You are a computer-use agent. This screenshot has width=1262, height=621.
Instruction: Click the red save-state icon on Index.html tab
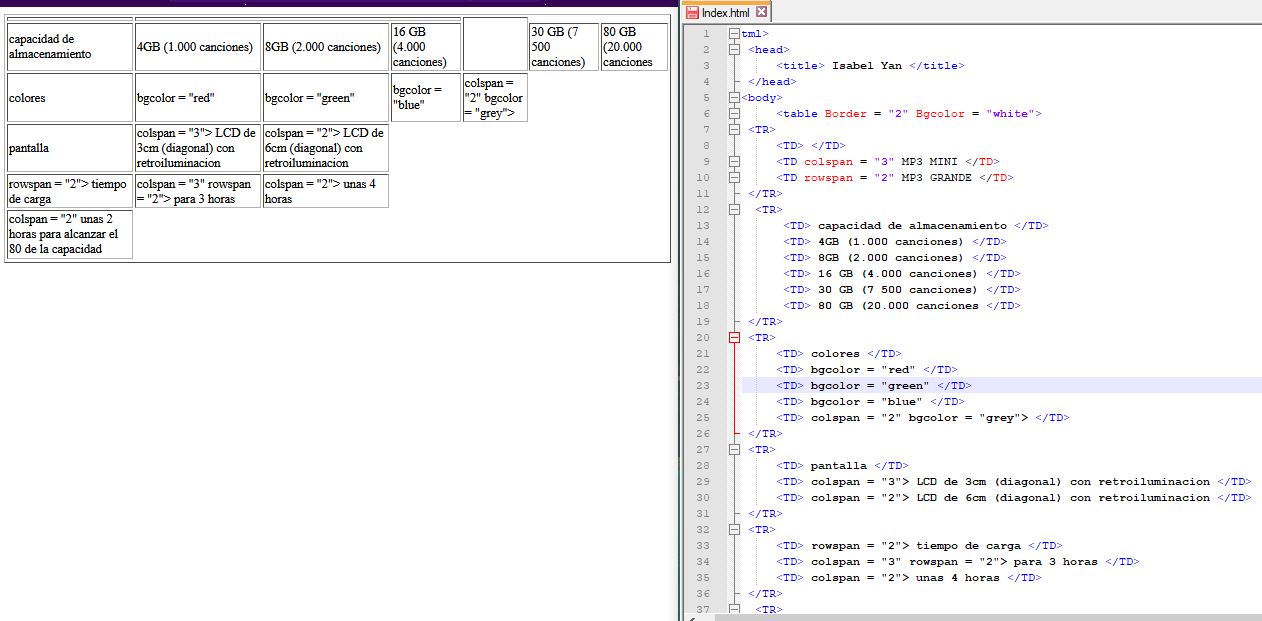692,12
